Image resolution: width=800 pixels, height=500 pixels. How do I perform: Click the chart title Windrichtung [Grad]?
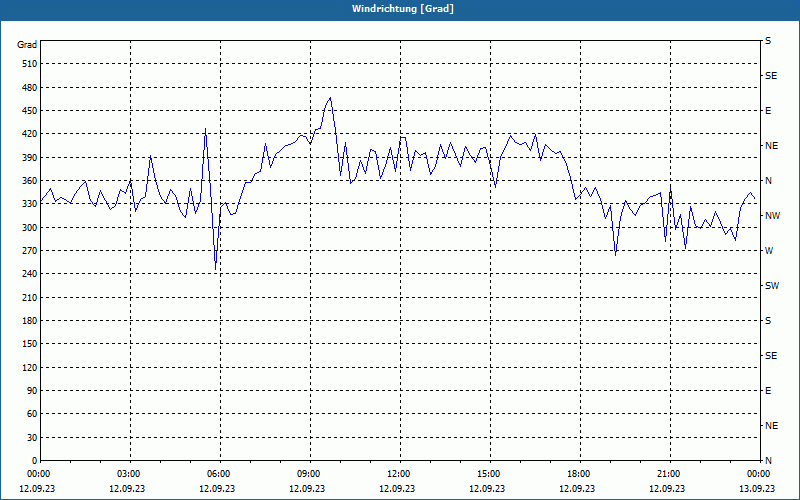tap(403, 9)
